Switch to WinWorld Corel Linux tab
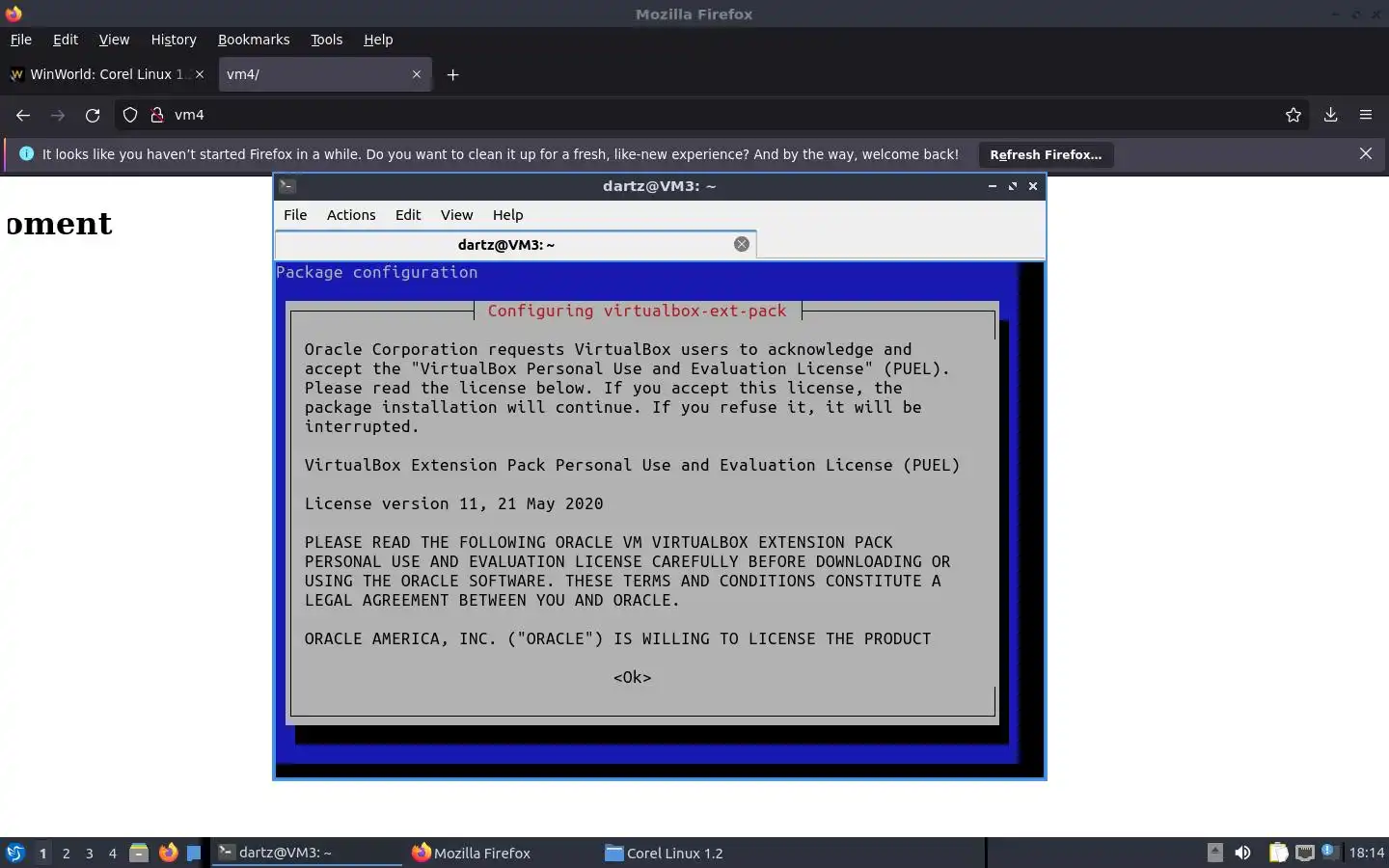Screen dimensions: 1389x868 (106, 74)
